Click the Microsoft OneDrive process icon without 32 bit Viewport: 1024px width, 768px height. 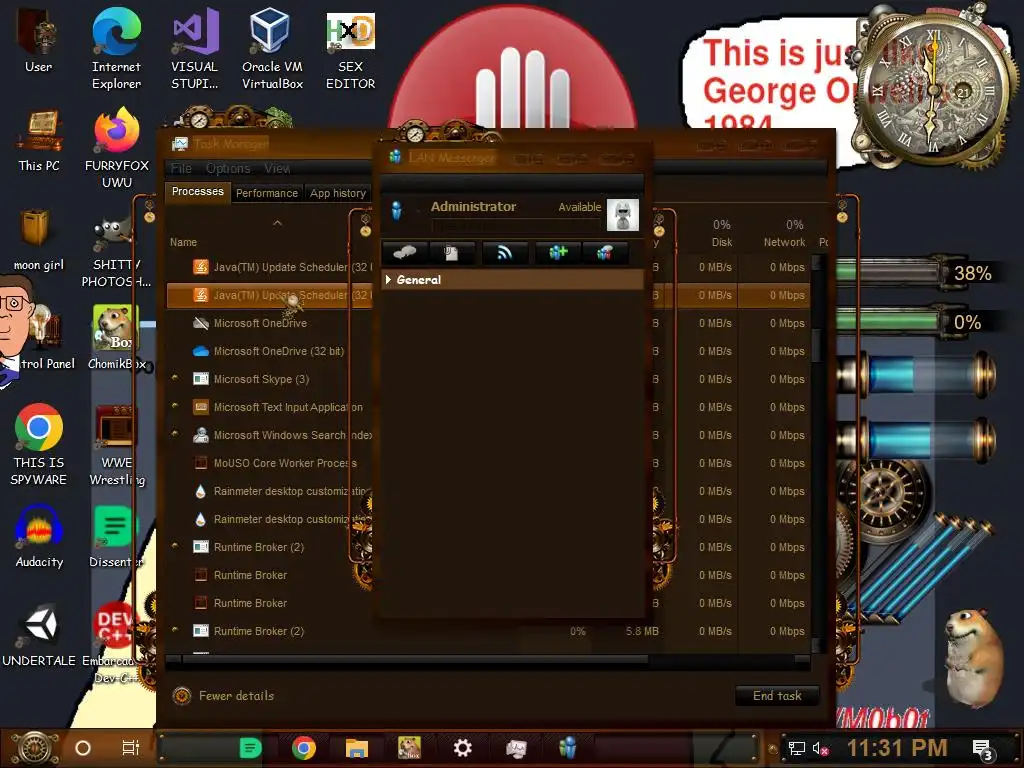coord(200,323)
